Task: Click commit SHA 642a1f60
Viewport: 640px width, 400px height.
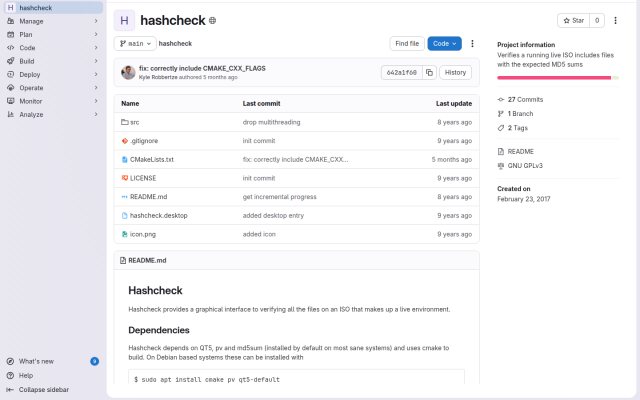Action: point(402,73)
